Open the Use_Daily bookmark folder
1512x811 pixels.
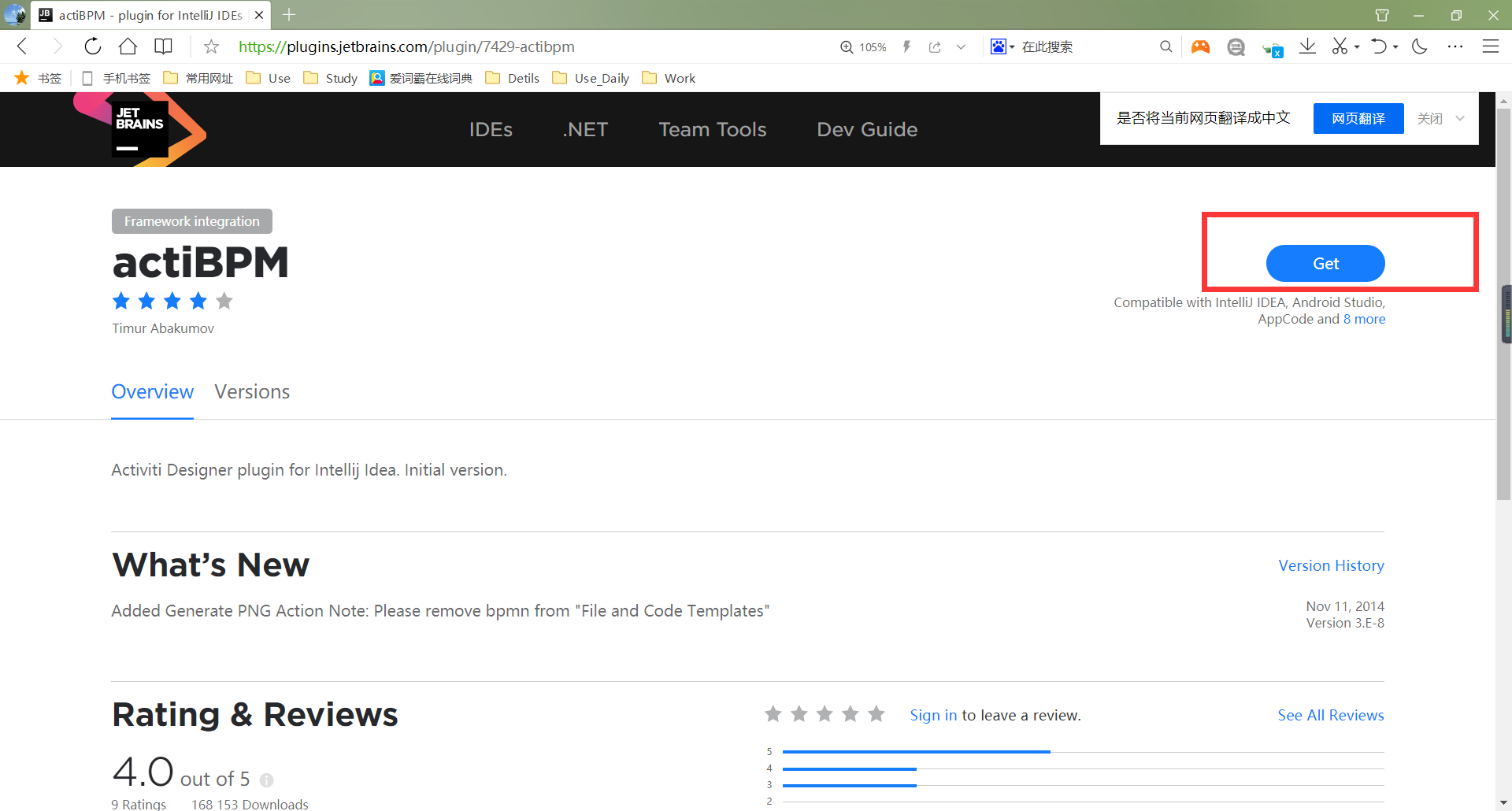tap(591, 78)
